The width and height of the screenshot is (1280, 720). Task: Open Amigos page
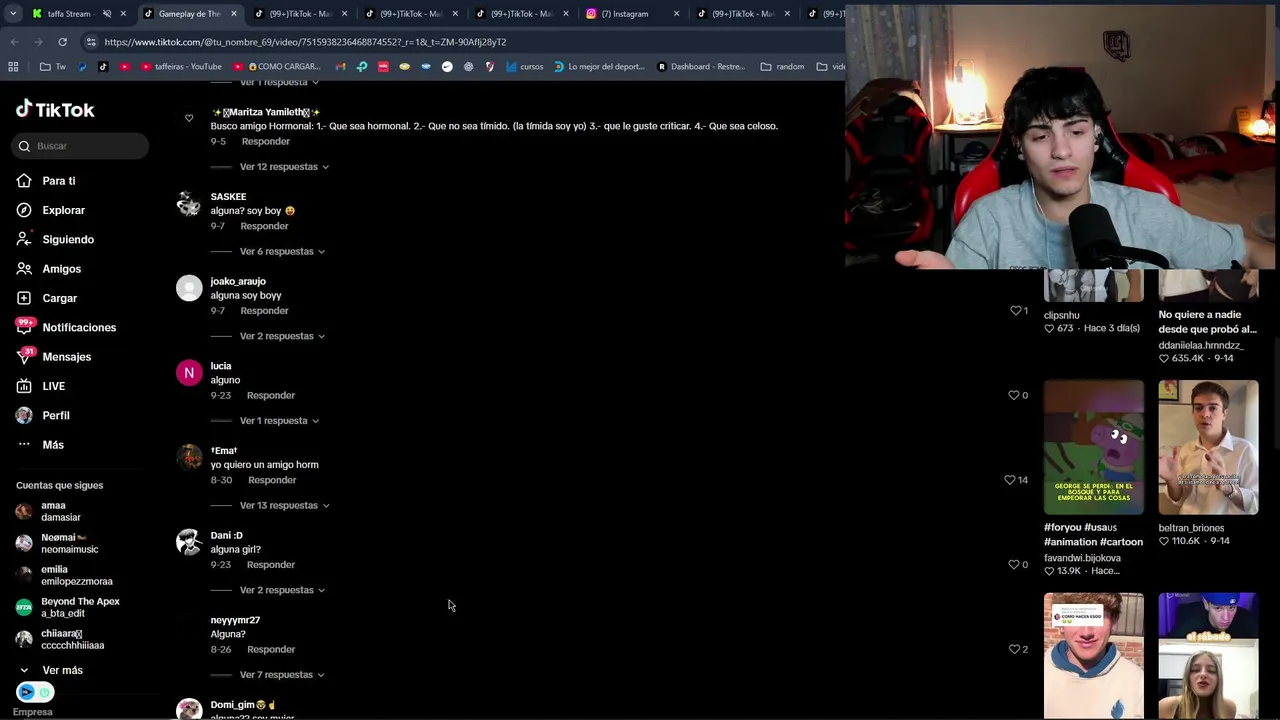coord(61,269)
